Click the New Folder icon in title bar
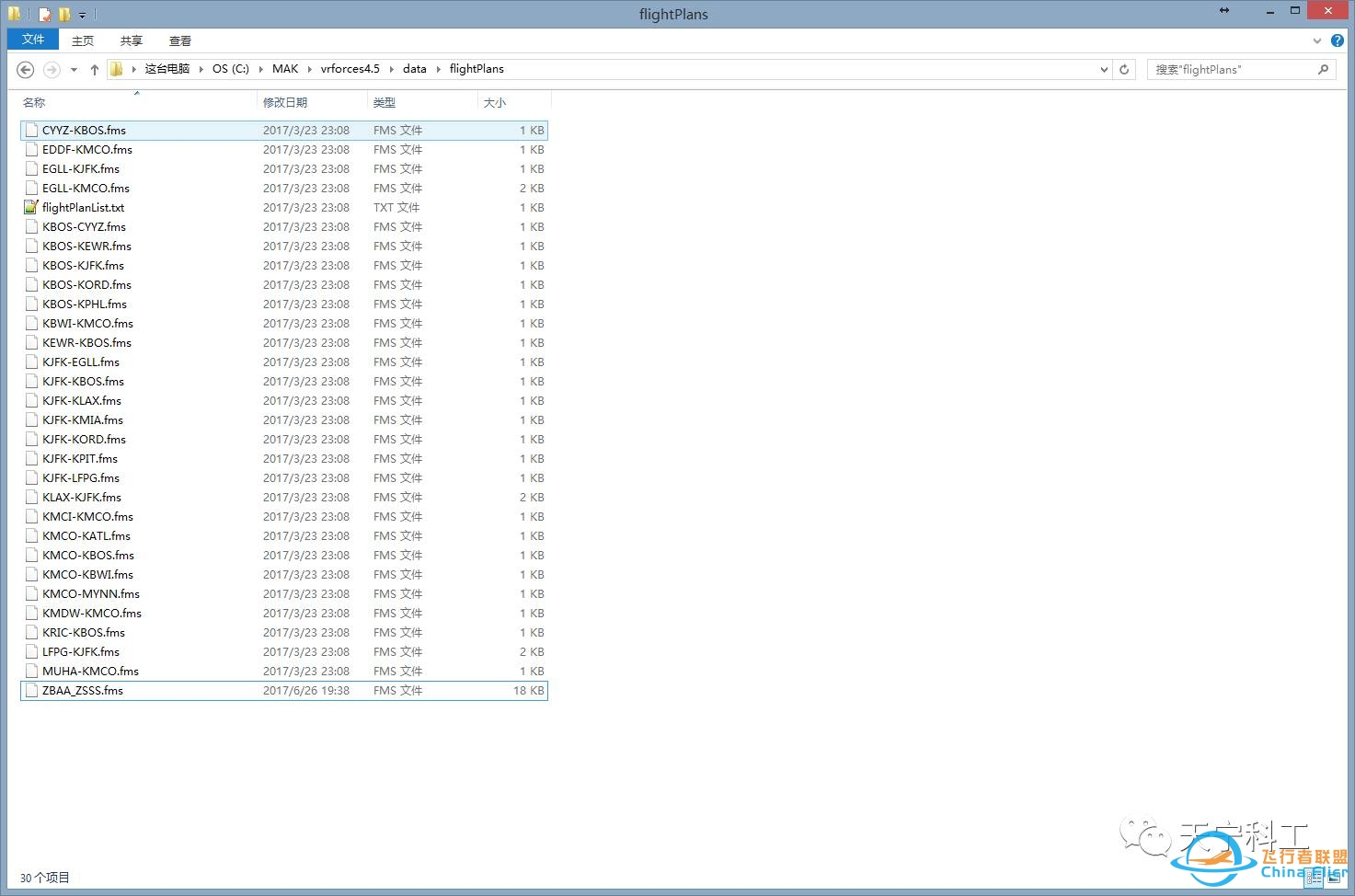The height and width of the screenshot is (896, 1355). [64, 14]
